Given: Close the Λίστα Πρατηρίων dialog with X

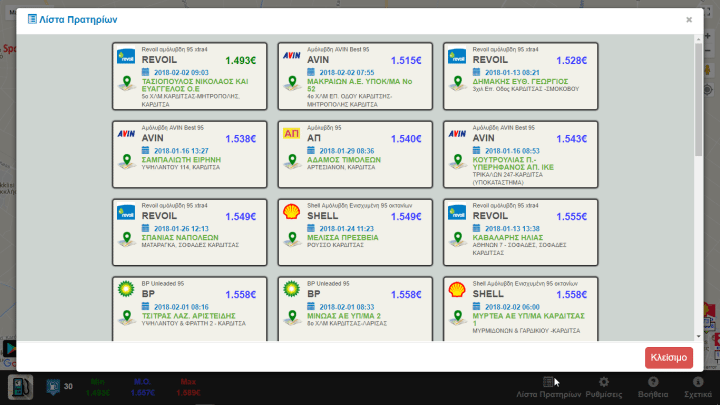Looking at the screenshot, I should 689,20.
